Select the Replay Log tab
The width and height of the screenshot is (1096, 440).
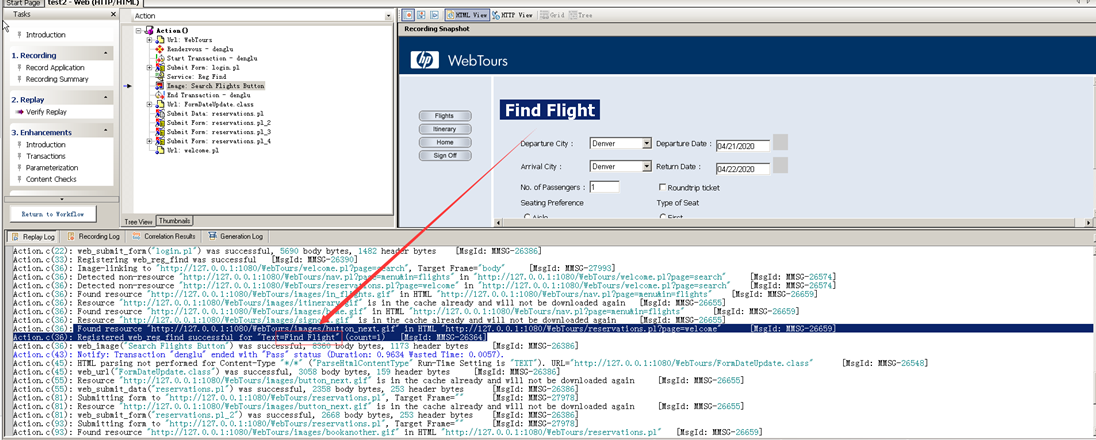[34, 236]
